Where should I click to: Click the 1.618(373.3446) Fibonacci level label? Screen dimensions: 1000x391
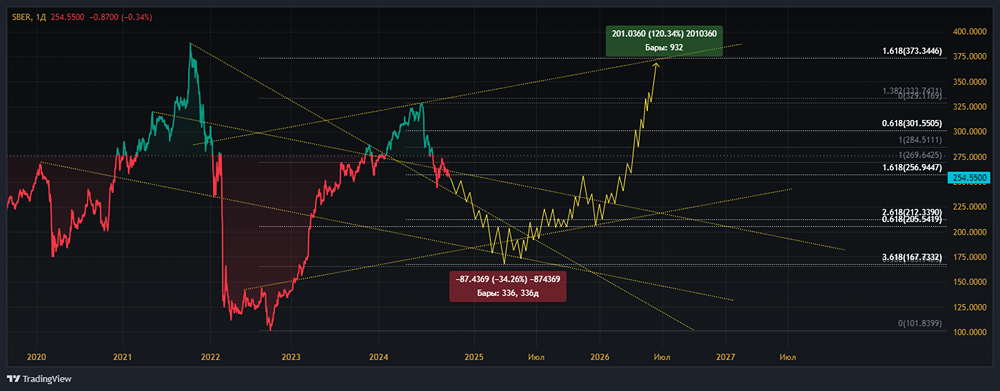pos(913,51)
